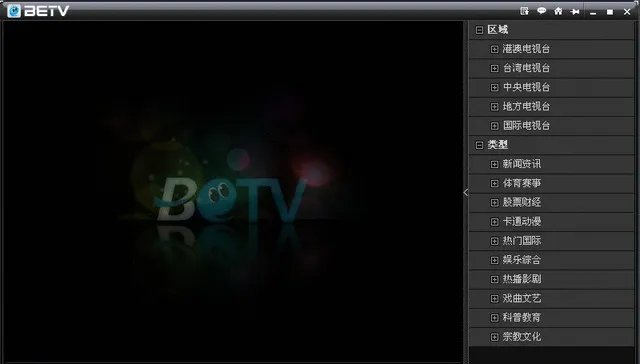Image resolution: width=640 pixels, height=364 pixels.
Task: Expand the 台湾电视台 node
Action: click(x=494, y=69)
